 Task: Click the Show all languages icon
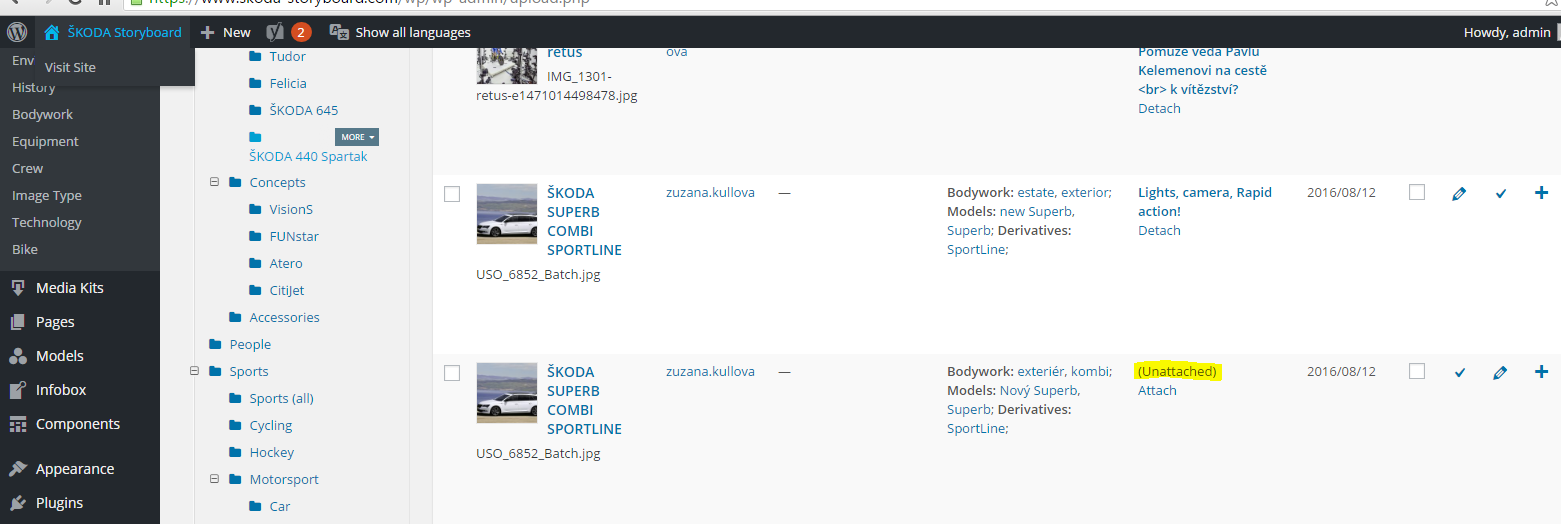tap(338, 32)
